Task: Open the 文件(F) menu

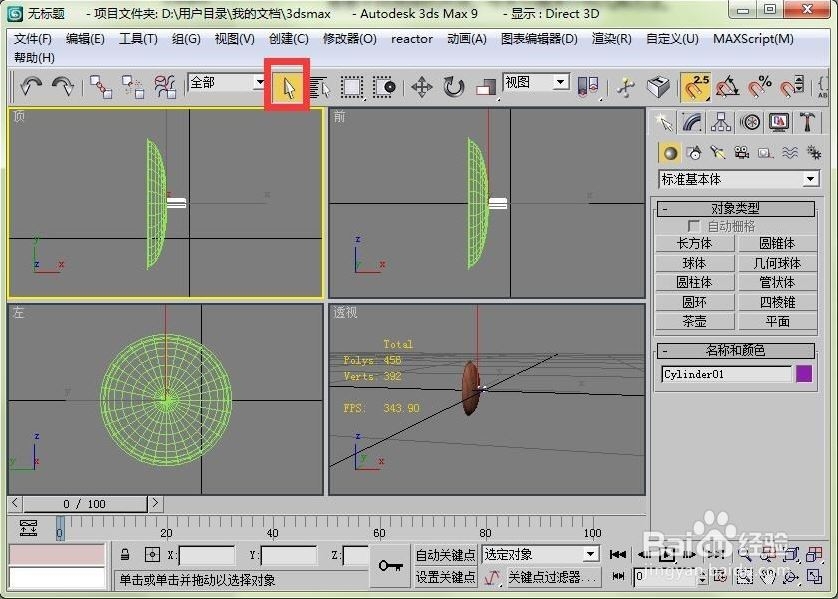Action: click(33, 39)
